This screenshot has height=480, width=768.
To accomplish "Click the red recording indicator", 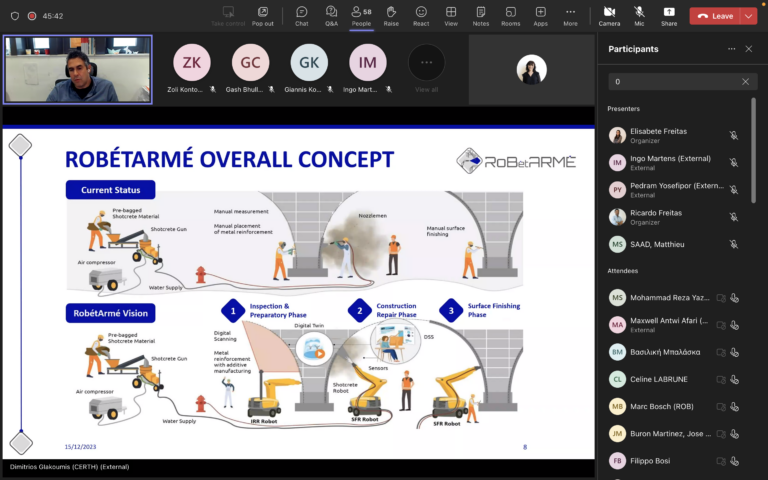I will point(32,16).
